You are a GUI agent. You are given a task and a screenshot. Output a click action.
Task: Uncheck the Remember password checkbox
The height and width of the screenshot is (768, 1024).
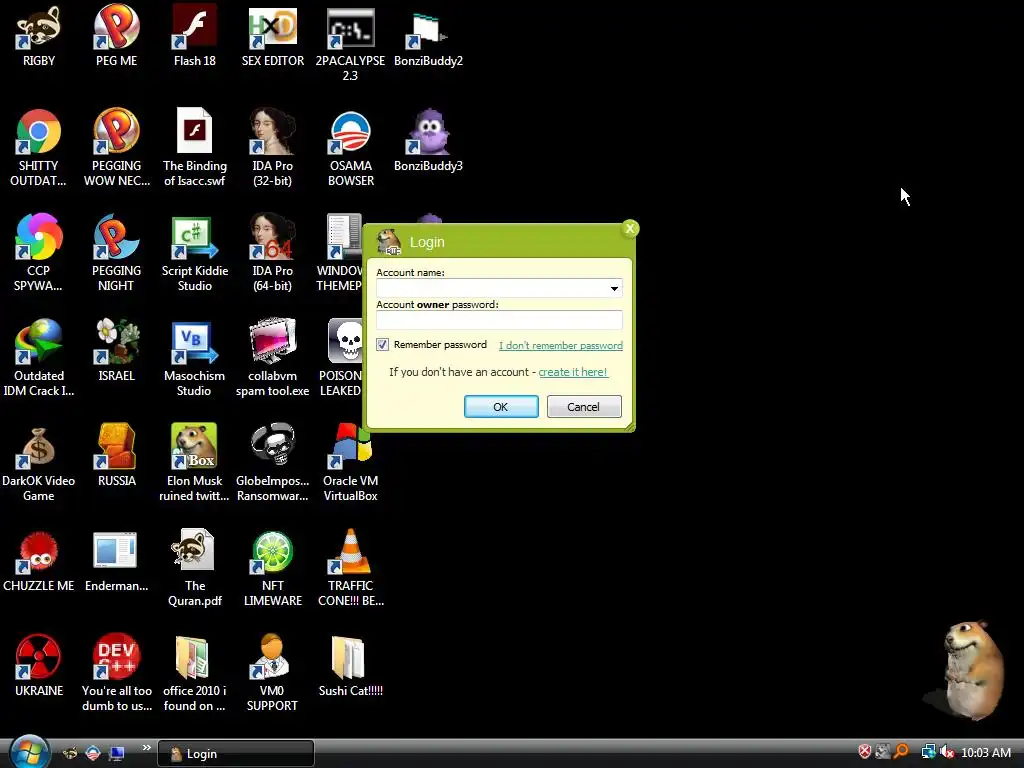[383, 345]
